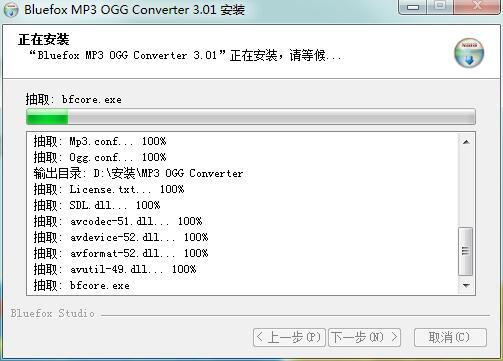The height and width of the screenshot is (361, 503).
Task: Click the maximize button in the title bar
Action: coord(440,7)
